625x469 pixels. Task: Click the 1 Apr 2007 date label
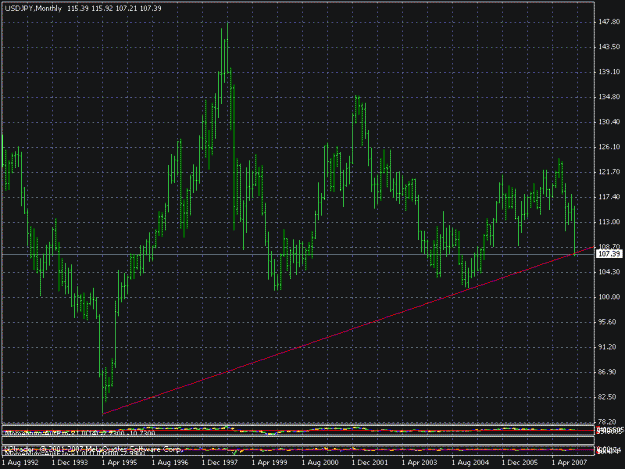tap(569, 463)
